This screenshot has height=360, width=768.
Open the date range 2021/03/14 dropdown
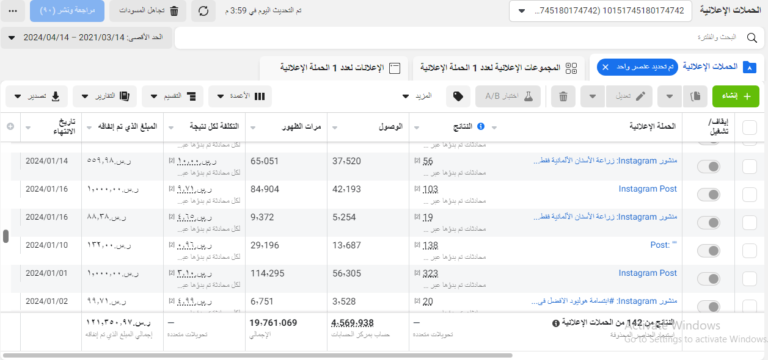pyautogui.click(x=87, y=38)
